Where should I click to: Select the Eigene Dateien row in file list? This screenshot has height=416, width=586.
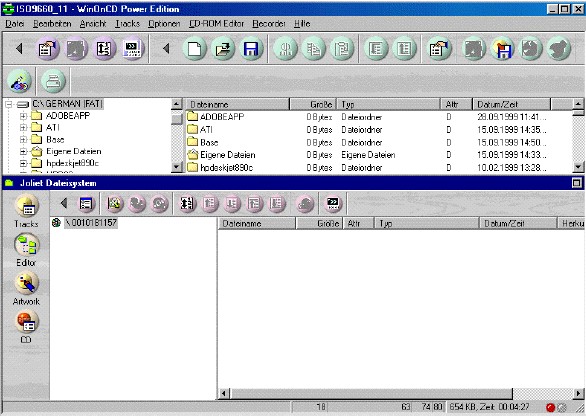tap(379, 155)
